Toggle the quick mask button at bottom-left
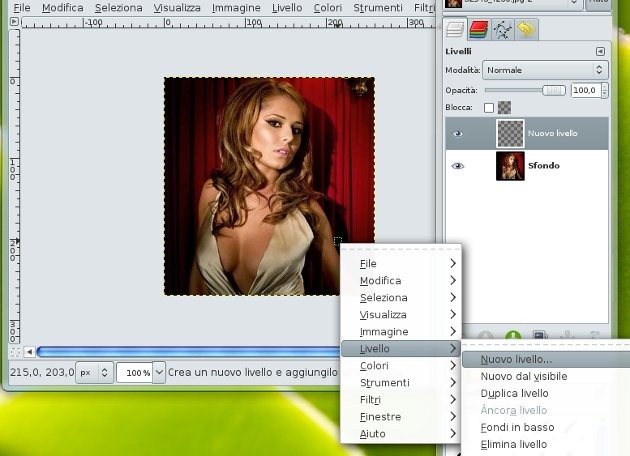 (15, 352)
